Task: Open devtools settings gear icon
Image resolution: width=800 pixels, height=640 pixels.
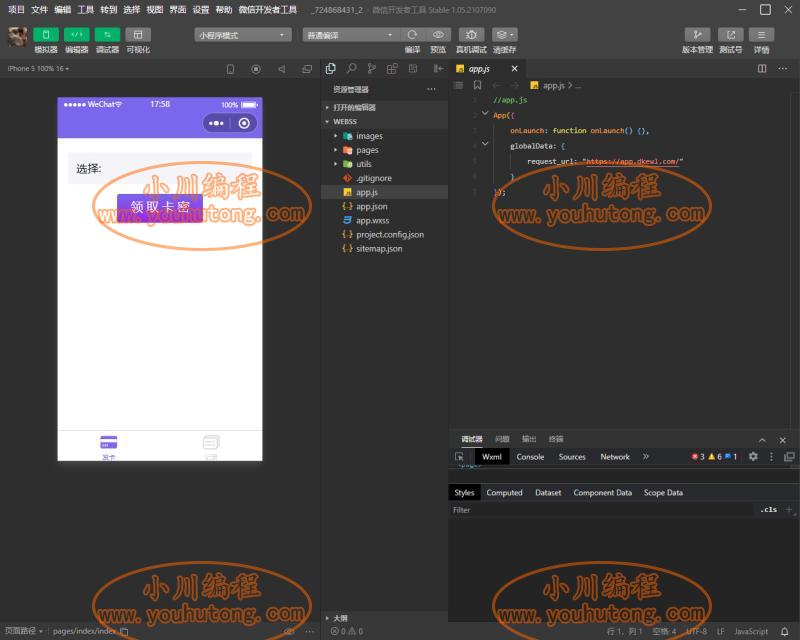Action: pos(753,456)
